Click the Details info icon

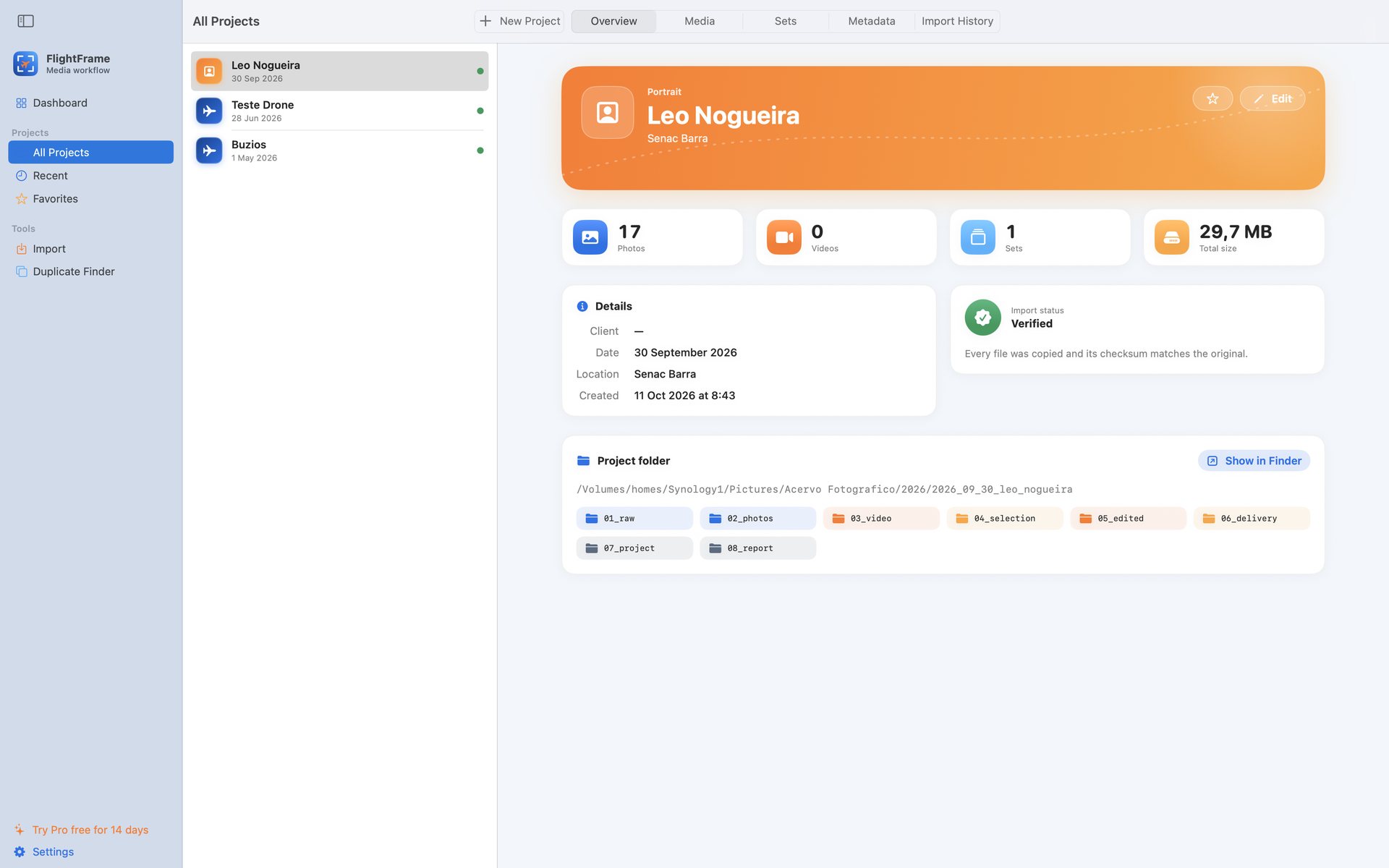[582, 307]
